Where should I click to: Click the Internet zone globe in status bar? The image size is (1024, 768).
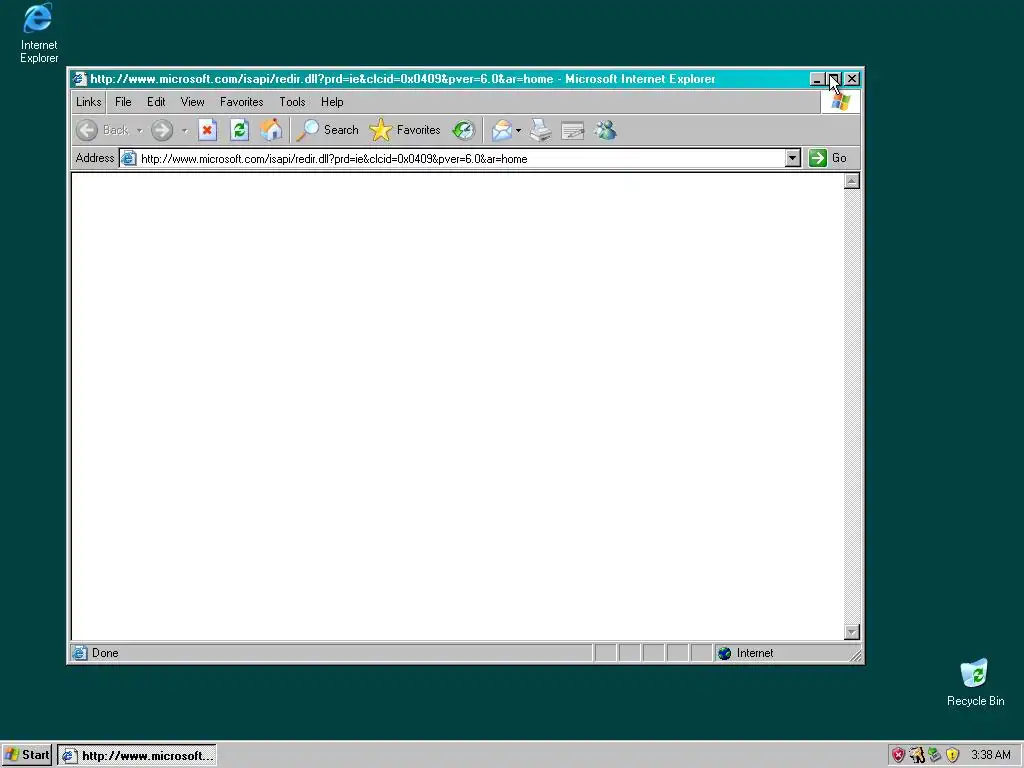724,653
